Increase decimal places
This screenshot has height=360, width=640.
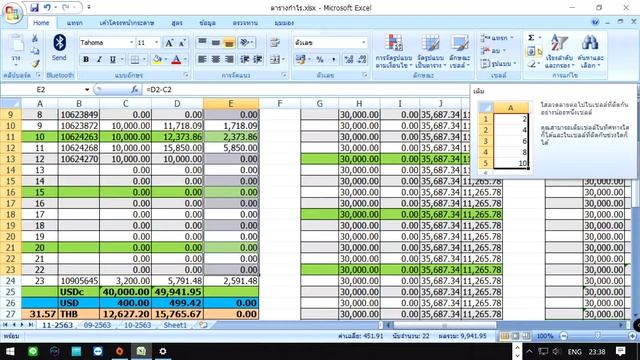(x=349, y=60)
